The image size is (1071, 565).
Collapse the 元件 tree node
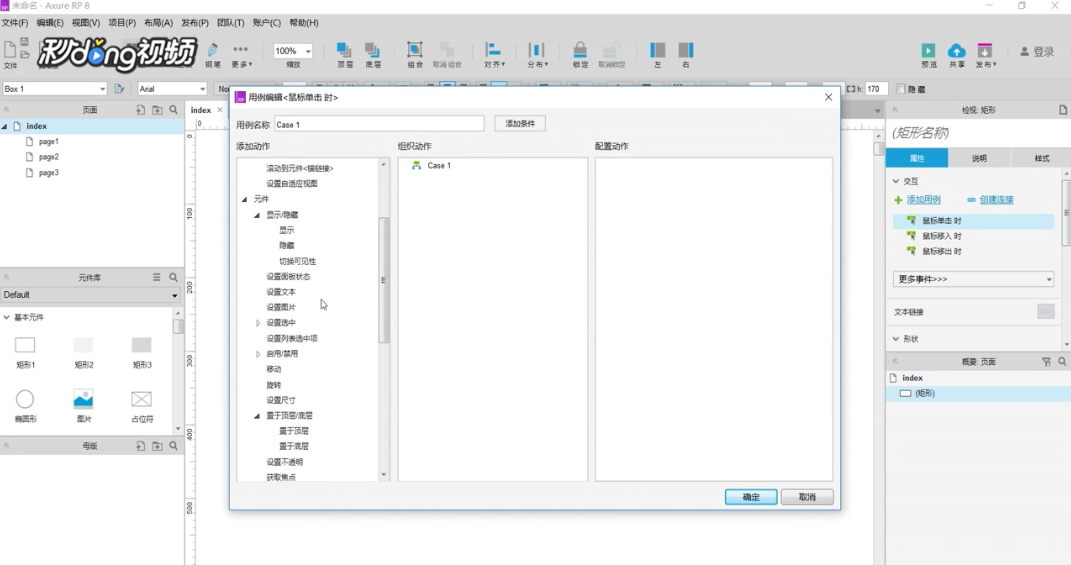[245, 199]
